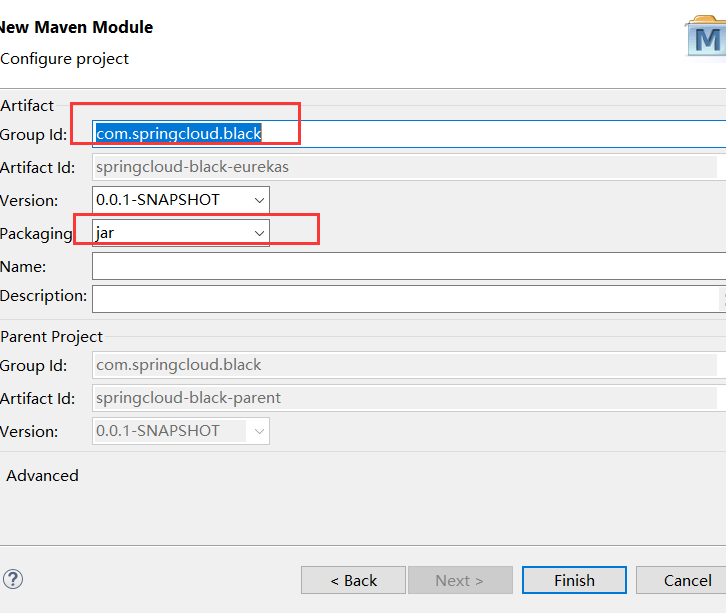Click the help question mark icon
This screenshot has width=726, height=613.
tap(13, 579)
